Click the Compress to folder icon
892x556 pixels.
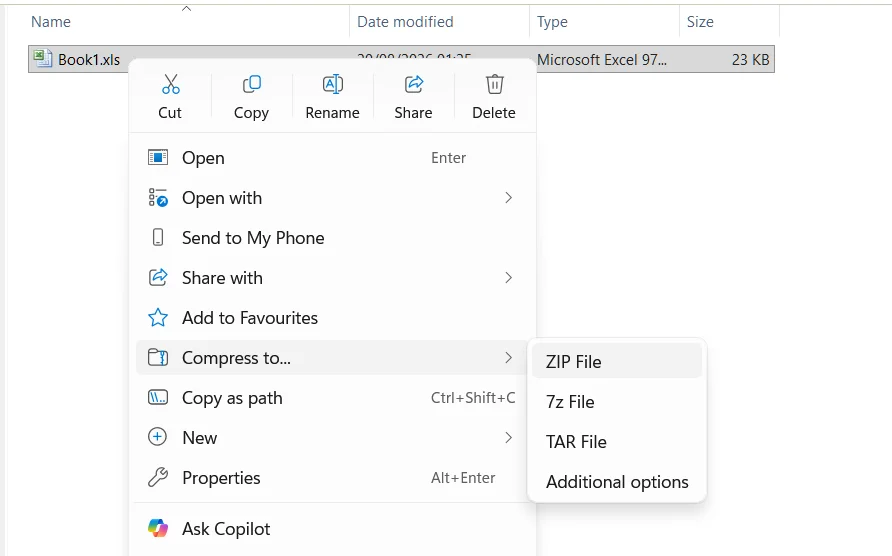158,357
